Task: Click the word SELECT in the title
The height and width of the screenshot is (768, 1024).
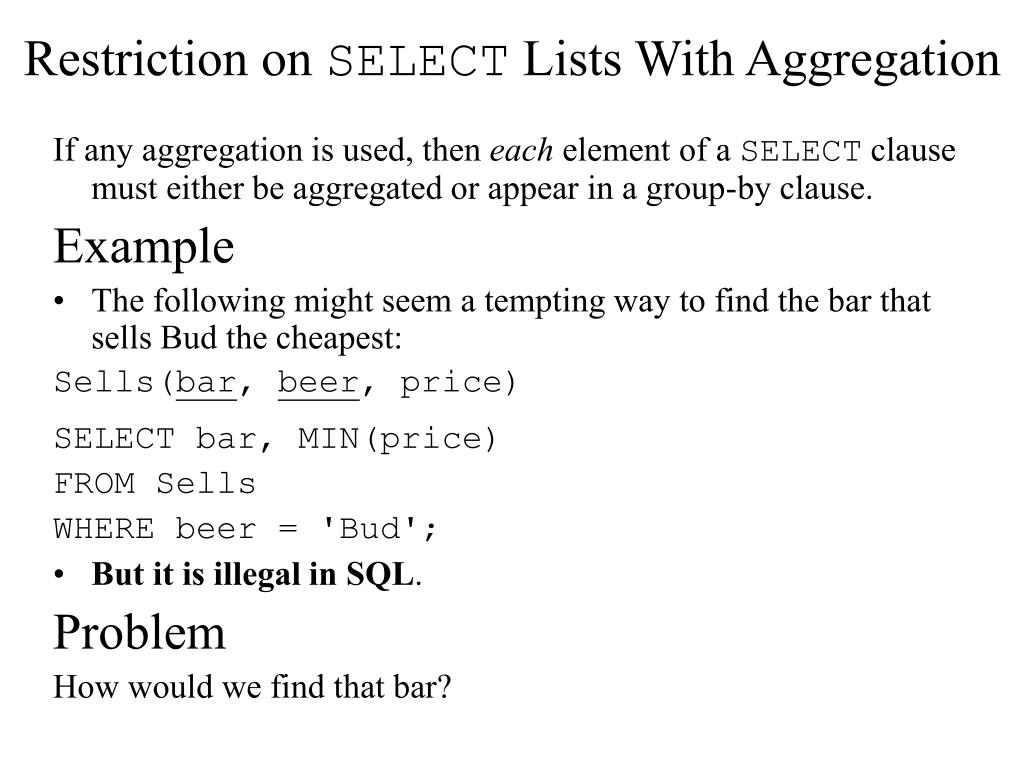Action: (419, 62)
